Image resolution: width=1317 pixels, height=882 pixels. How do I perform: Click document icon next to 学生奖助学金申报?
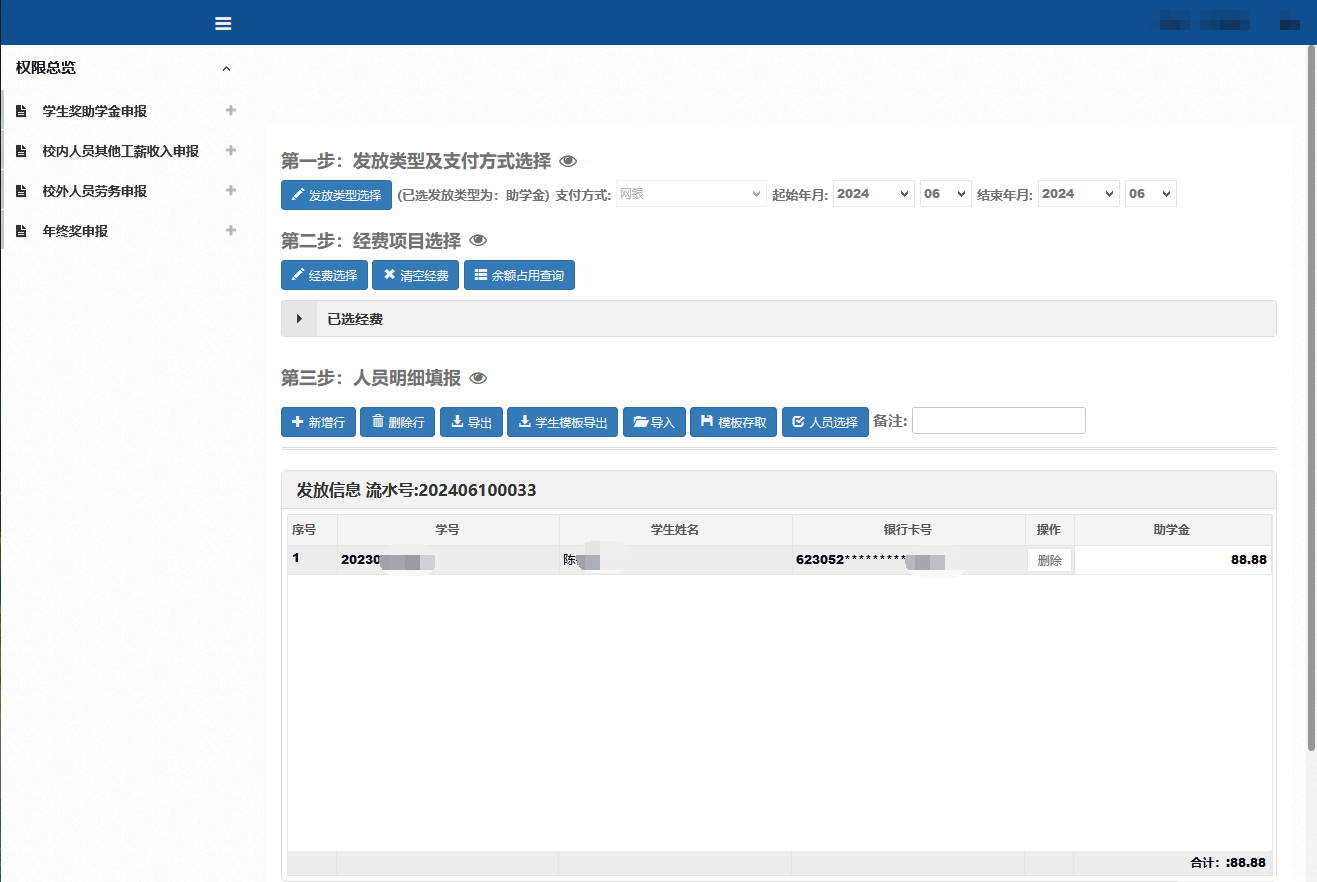click(x=21, y=111)
